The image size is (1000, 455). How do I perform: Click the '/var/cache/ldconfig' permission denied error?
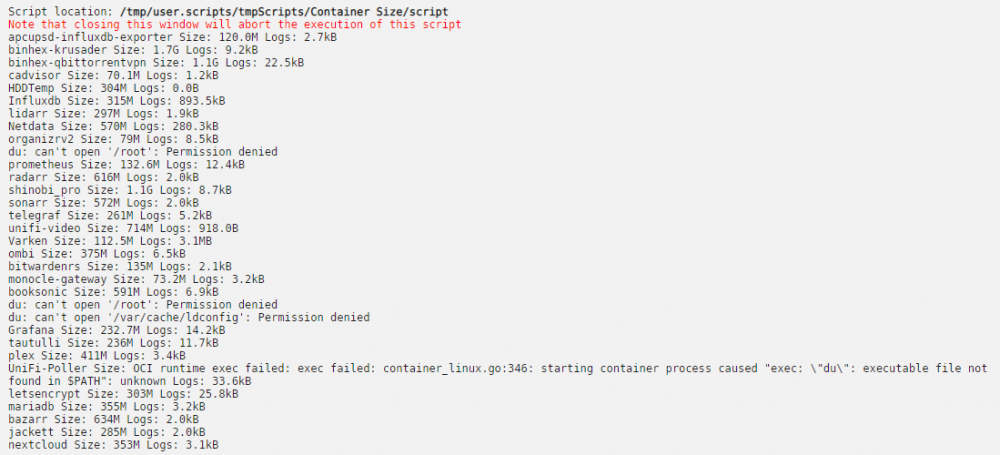pos(189,318)
